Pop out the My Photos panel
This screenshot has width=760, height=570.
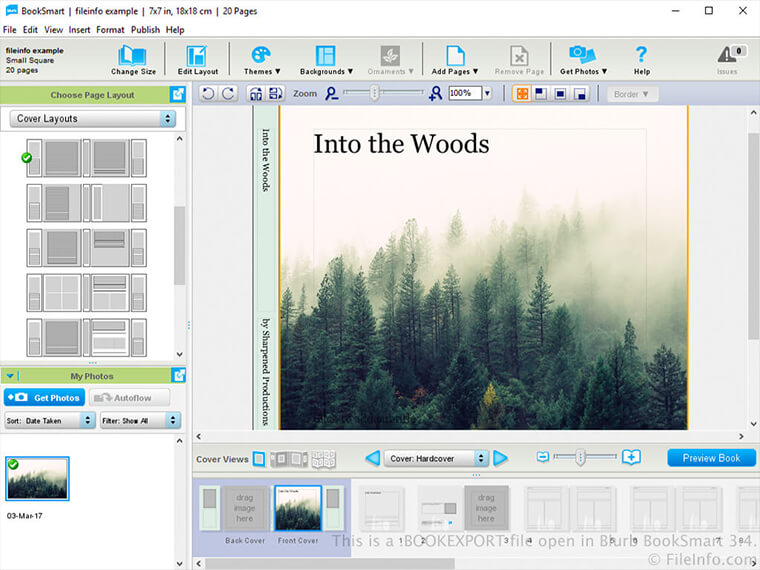pos(179,376)
